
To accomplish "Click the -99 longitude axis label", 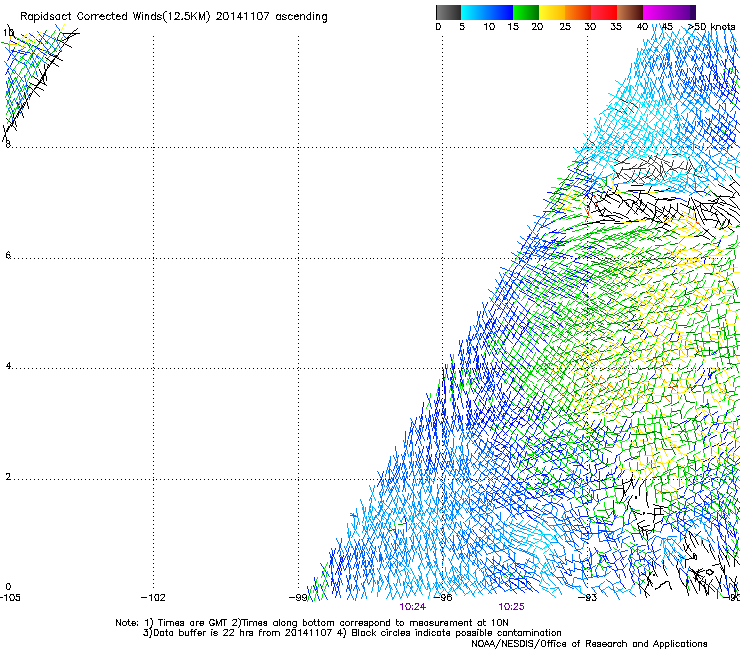I will 298,598.
